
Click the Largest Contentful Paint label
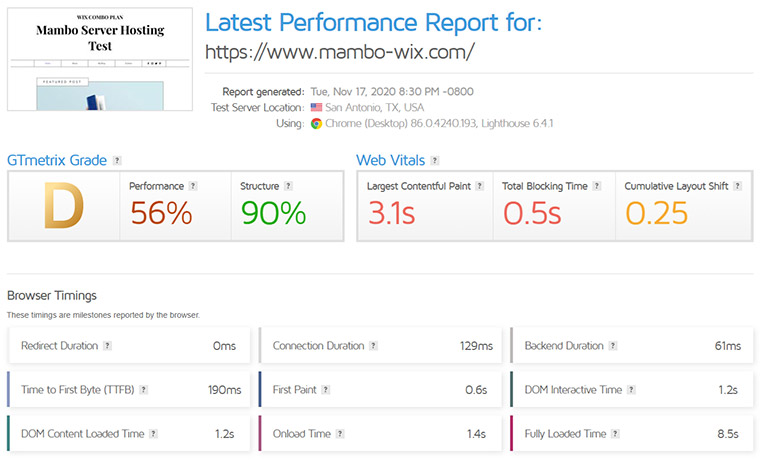point(419,186)
